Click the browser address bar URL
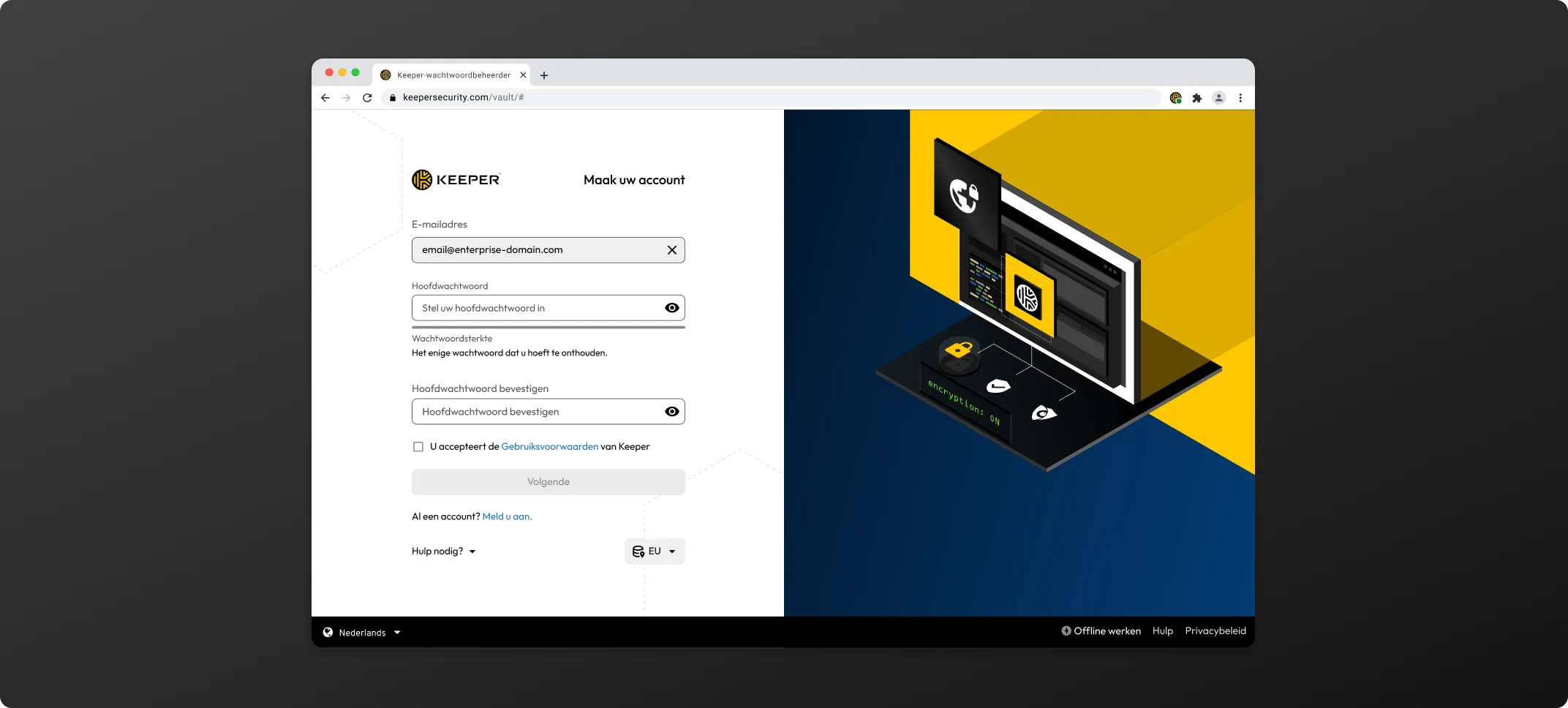 pos(463,98)
